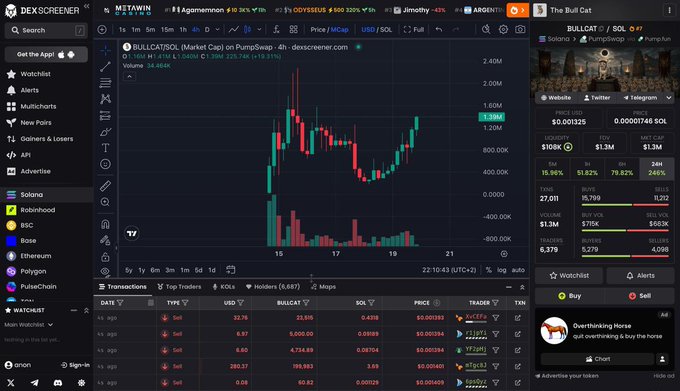Switch chart to Price view
This screenshot has height=391, width=680.
pyautogui.click(x=317, y=29)
